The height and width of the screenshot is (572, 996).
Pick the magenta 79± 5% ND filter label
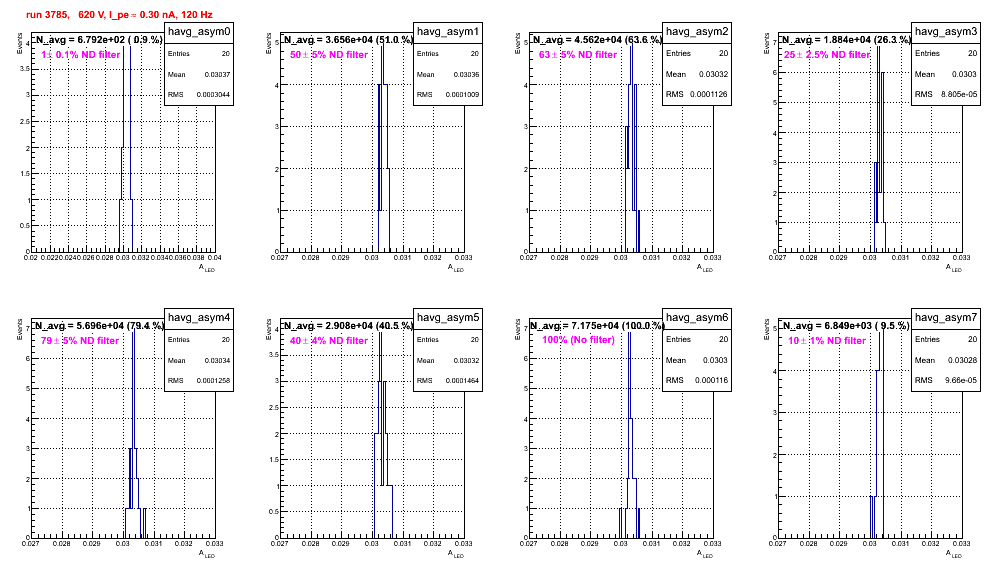tap(80, 341)
